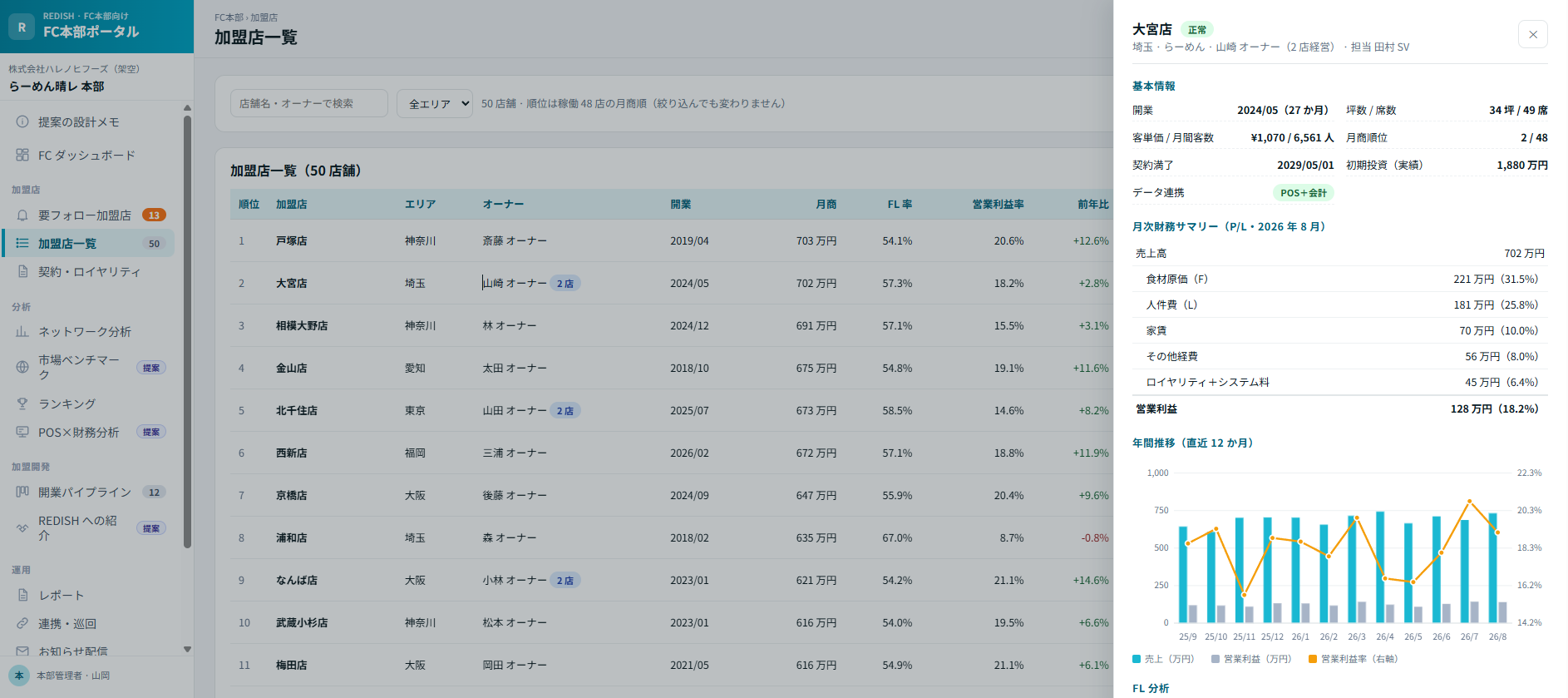Click the 浦和店 row's -0.8% value
This screenshot has height=698, width=1568.
[x=1095, y=537]
